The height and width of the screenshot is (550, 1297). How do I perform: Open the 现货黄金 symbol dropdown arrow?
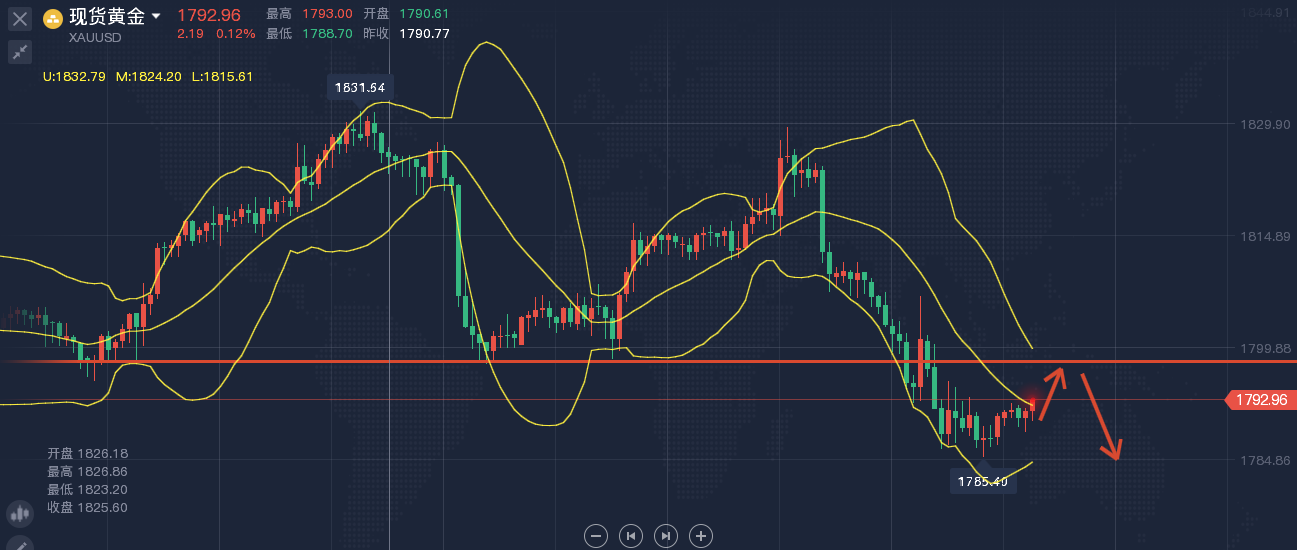[x=155, y=17]
